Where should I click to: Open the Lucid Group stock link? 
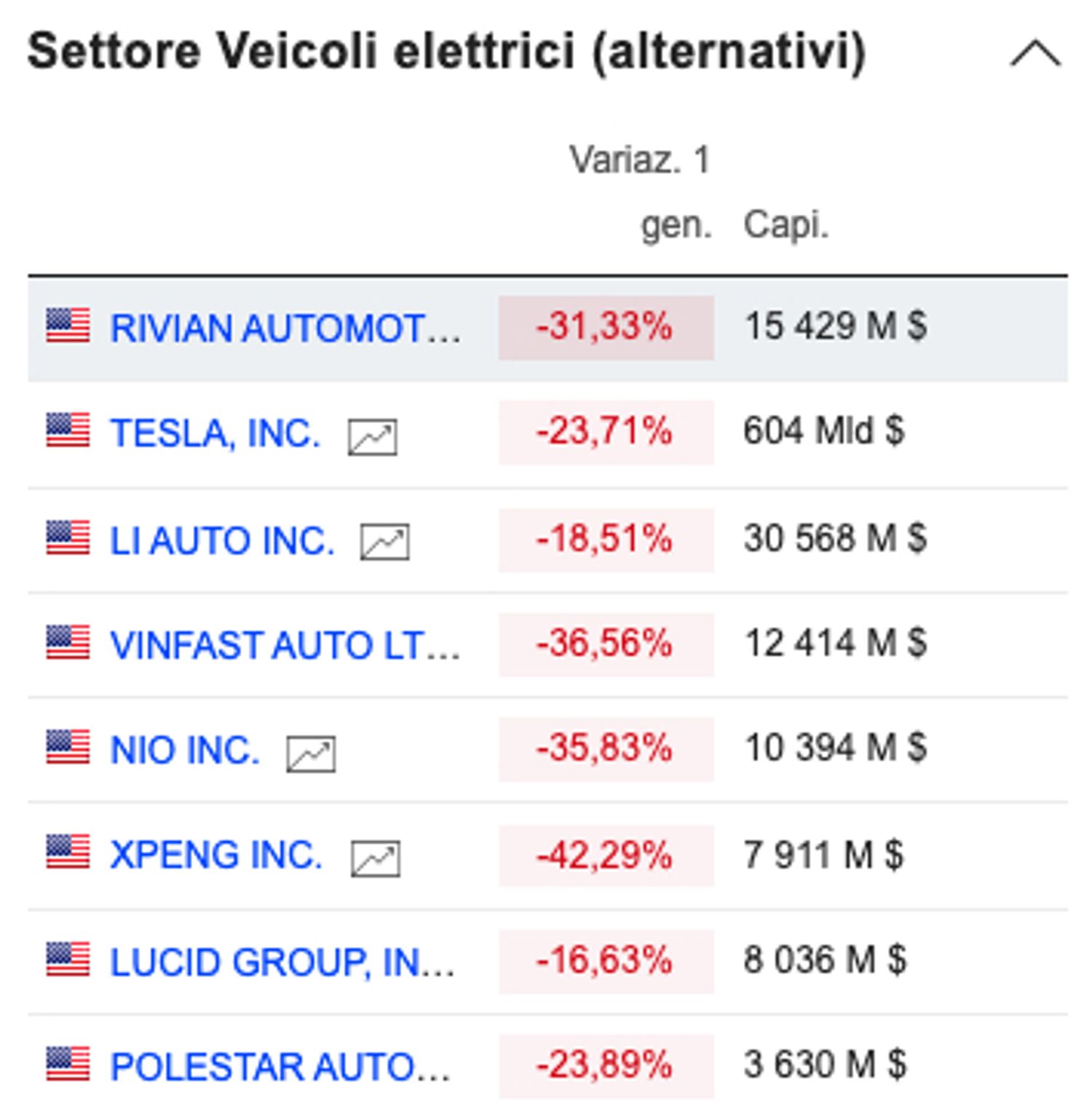pos(282,962)
